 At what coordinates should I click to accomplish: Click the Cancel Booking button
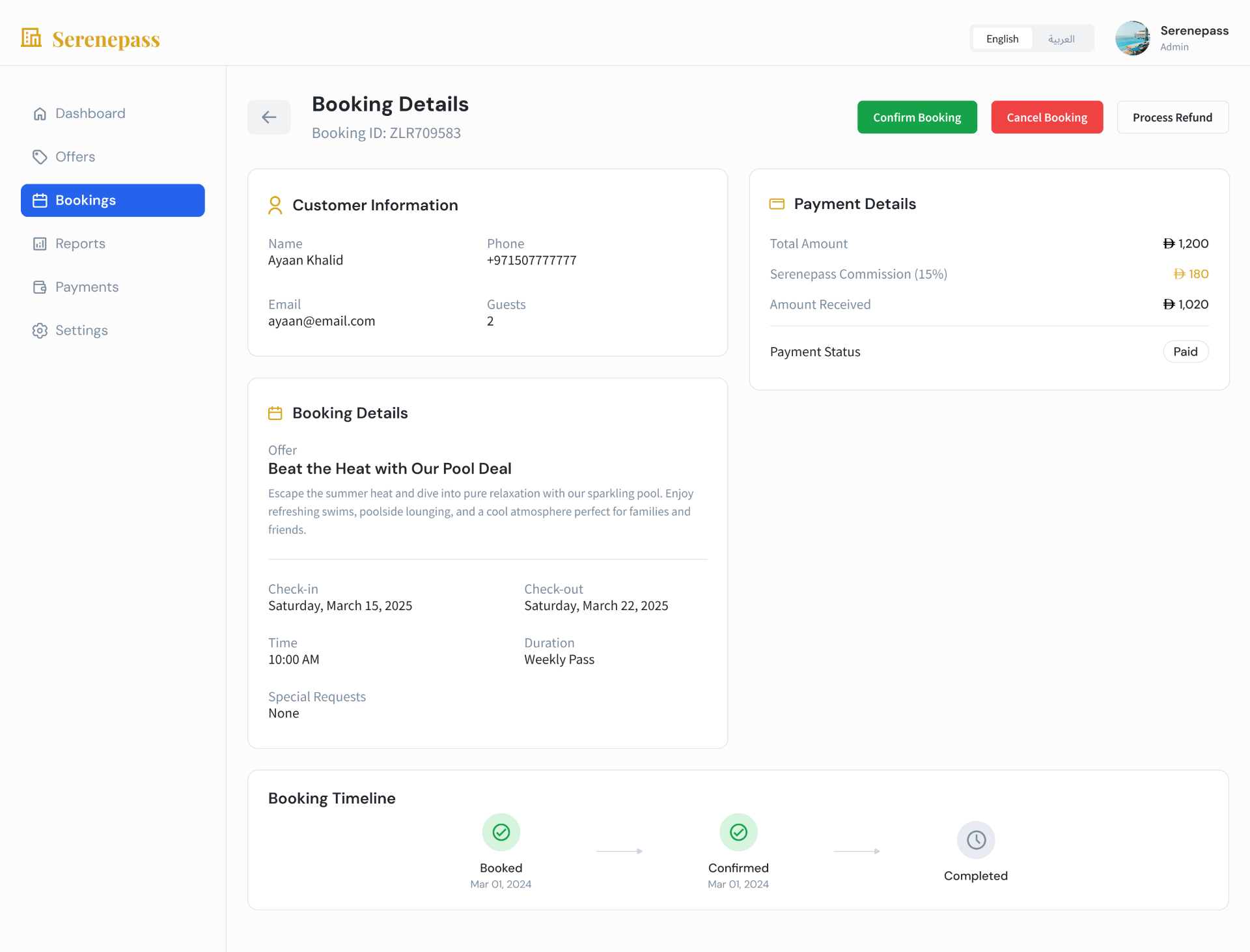point(1048,117)
